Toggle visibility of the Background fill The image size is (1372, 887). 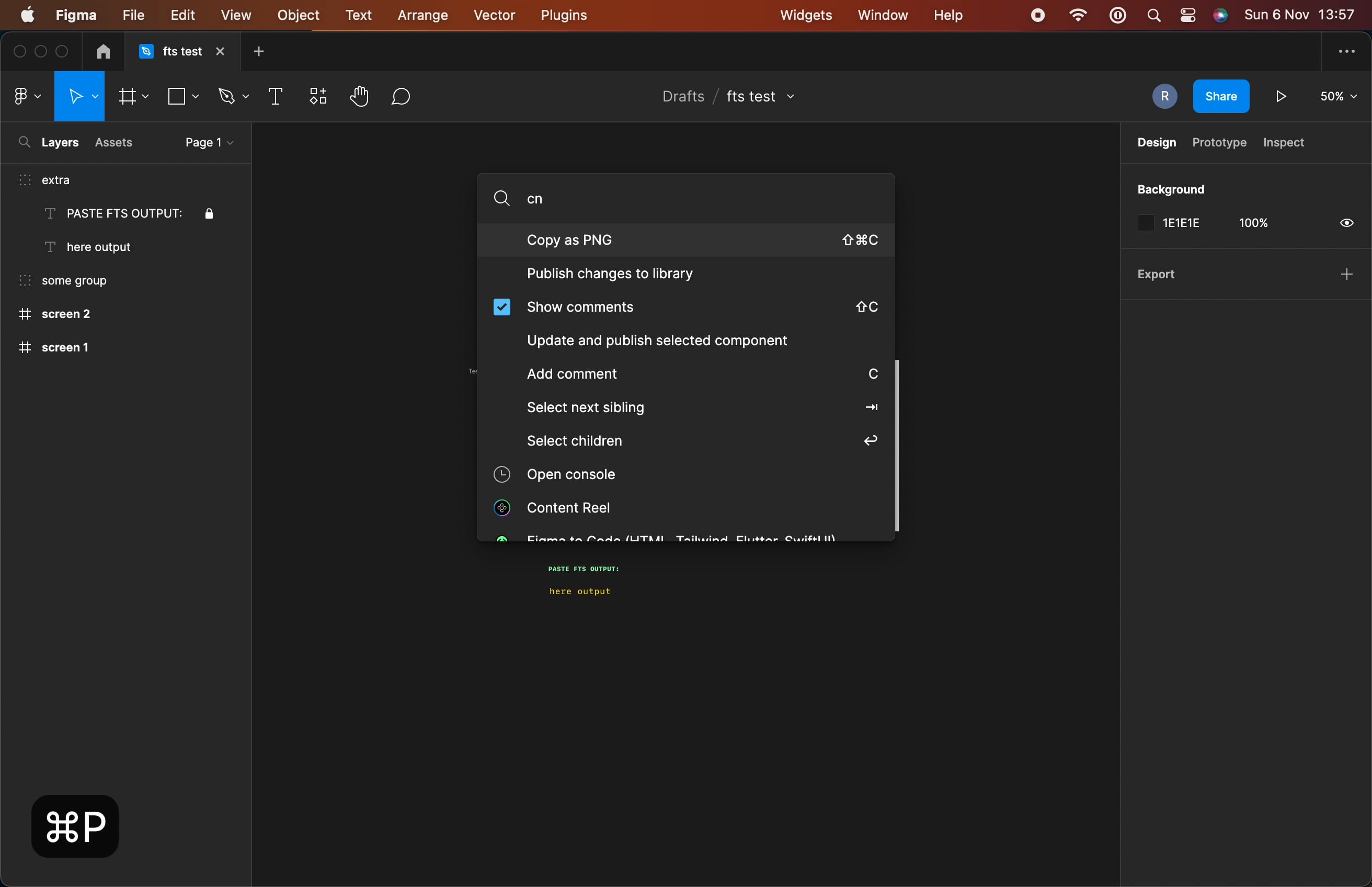(1347, 222)
